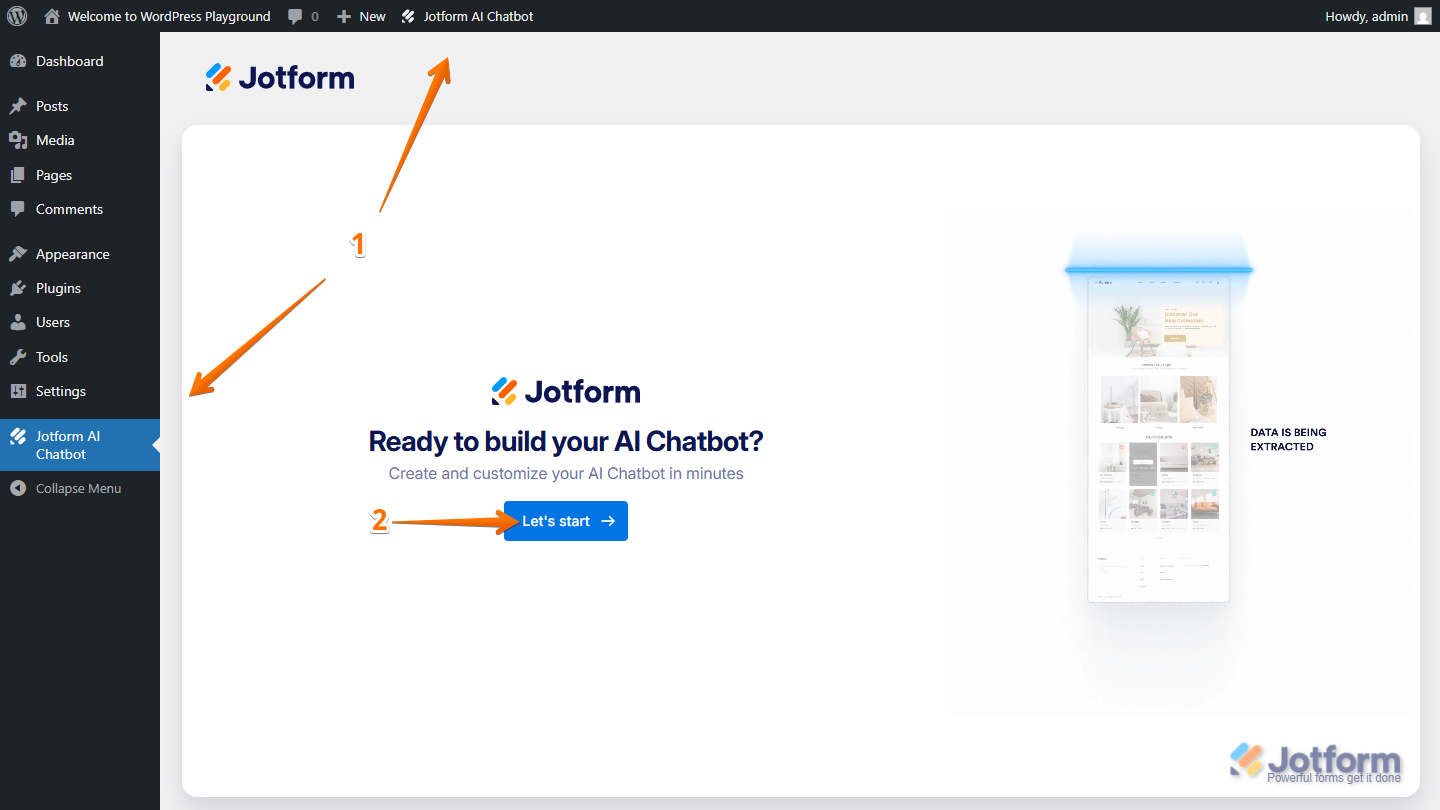Open Jotform AI Chatbot admin bar link
This screenshot has height=810, width=1440.
[x=478, y=16]
